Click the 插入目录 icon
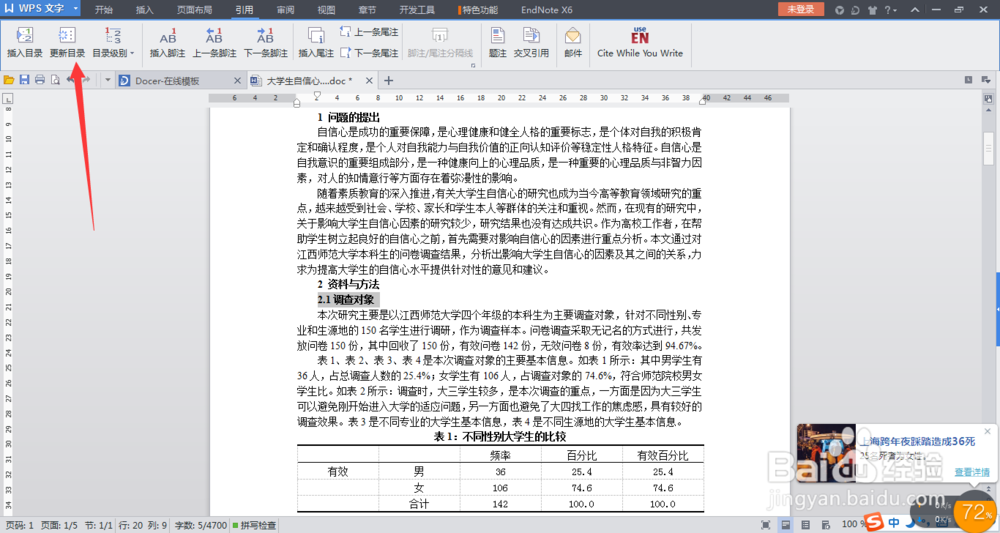This screenshot has height=533, width=1000. [x=25, y=36]
